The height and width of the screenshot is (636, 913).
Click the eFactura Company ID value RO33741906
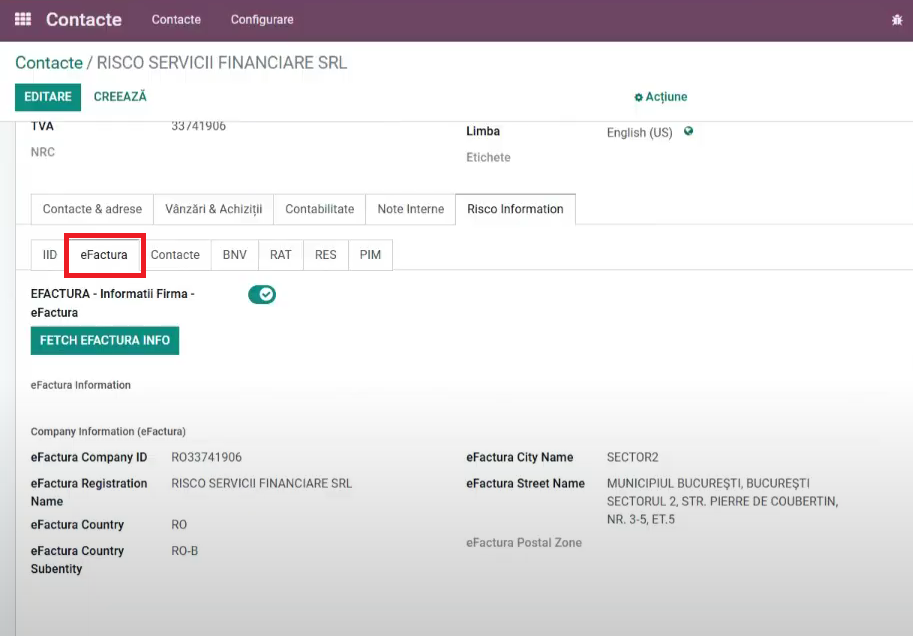206,458
